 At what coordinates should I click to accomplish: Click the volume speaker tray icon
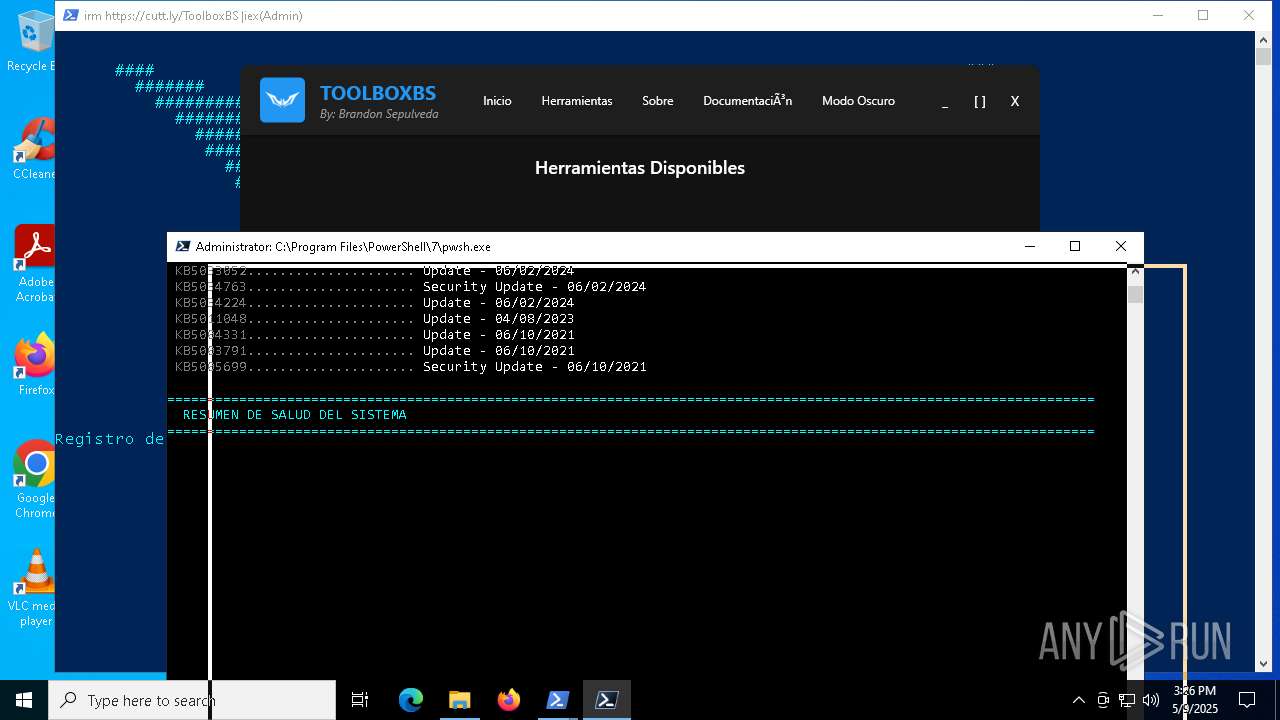1150,700
